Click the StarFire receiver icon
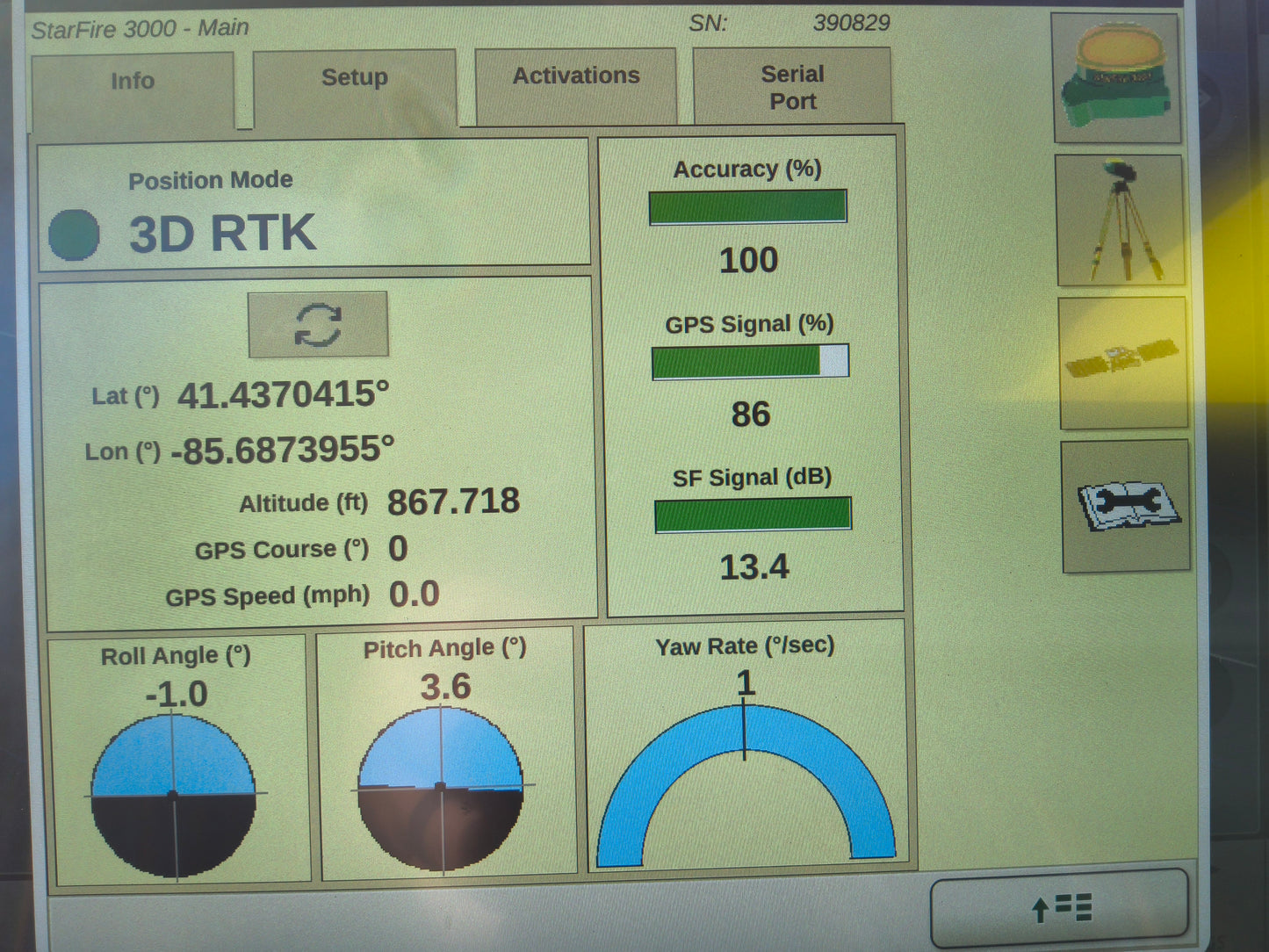This screenshot has height=952, width=1269. tap(1117, 79)
